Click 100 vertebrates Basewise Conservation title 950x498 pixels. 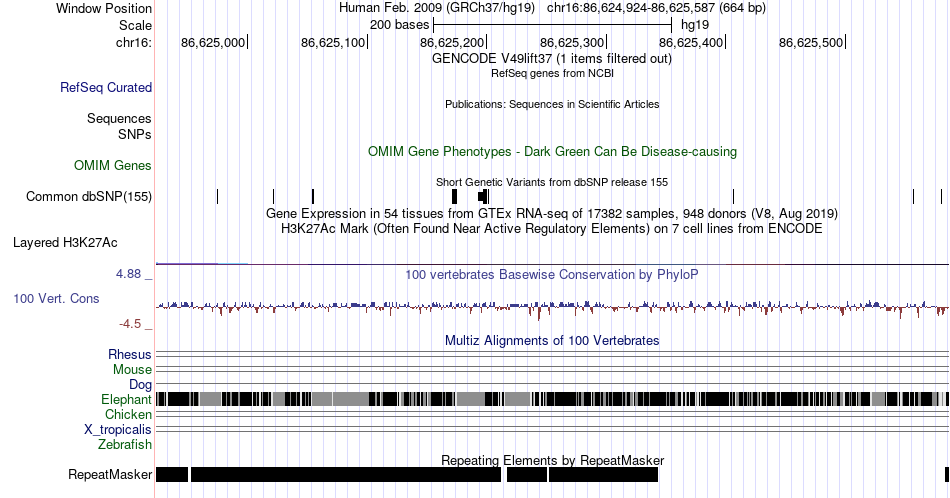(x=552, y=274)
